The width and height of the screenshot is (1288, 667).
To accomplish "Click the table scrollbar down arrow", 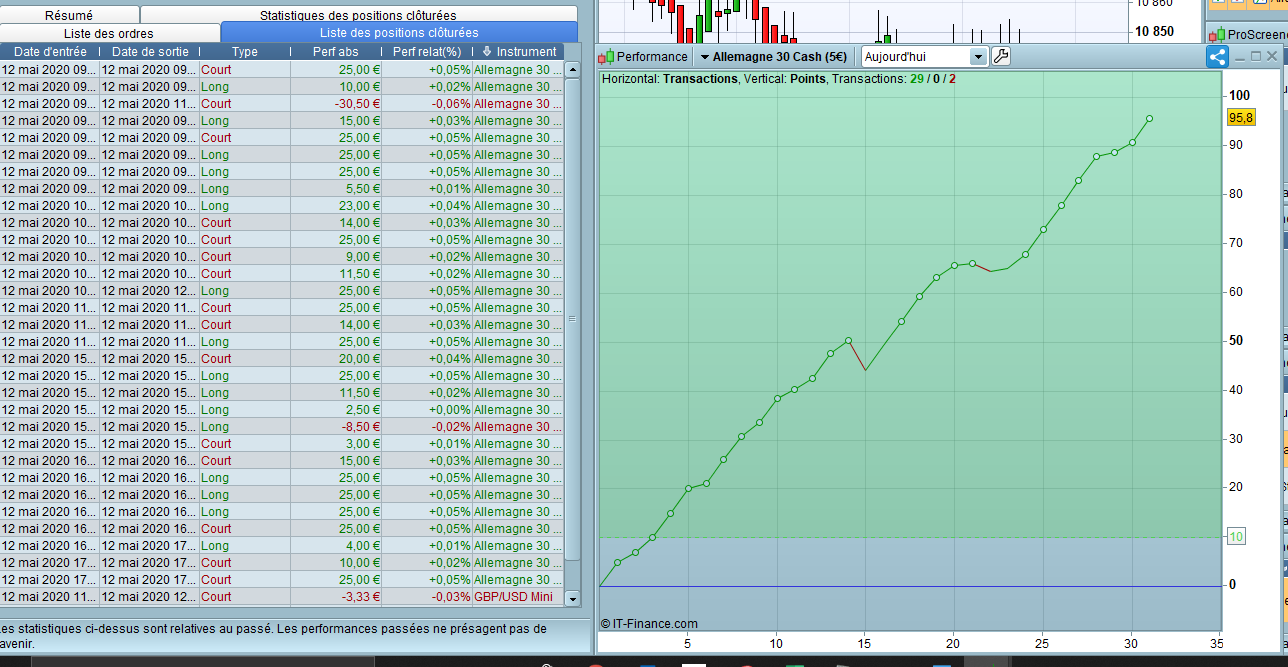I will (x=573, y=598).
